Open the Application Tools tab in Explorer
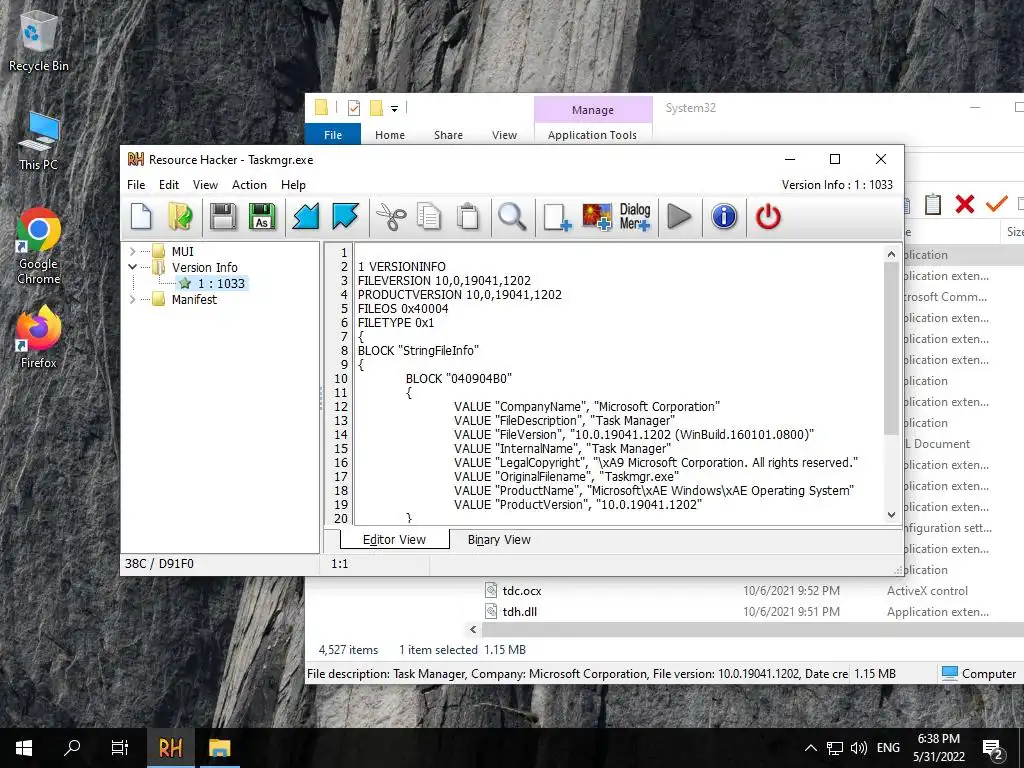This screenshot has width=1024, height=768. [592, 135]
